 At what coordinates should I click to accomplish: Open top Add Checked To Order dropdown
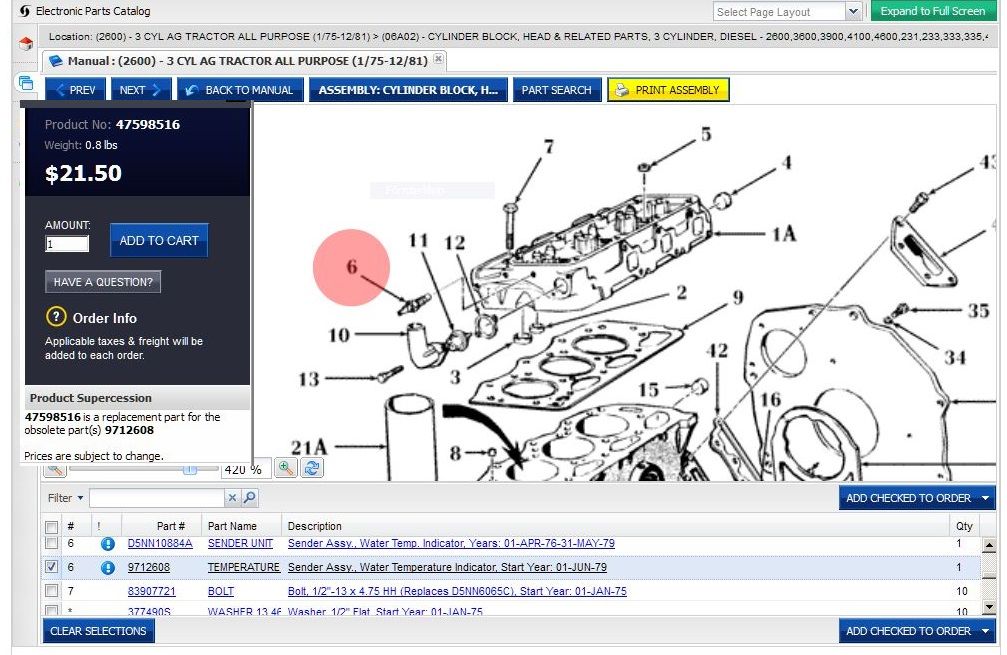(x=986, y=498)
